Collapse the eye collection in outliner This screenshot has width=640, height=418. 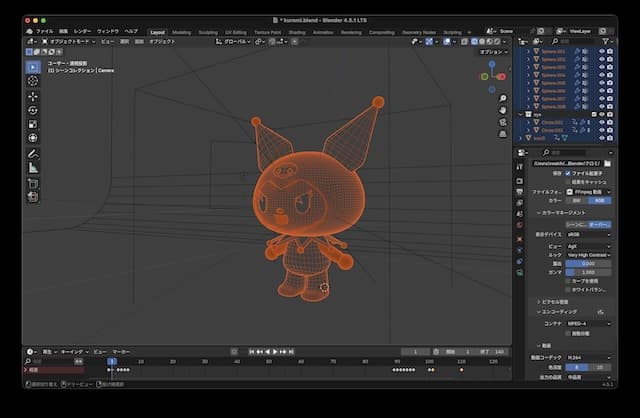521,115
